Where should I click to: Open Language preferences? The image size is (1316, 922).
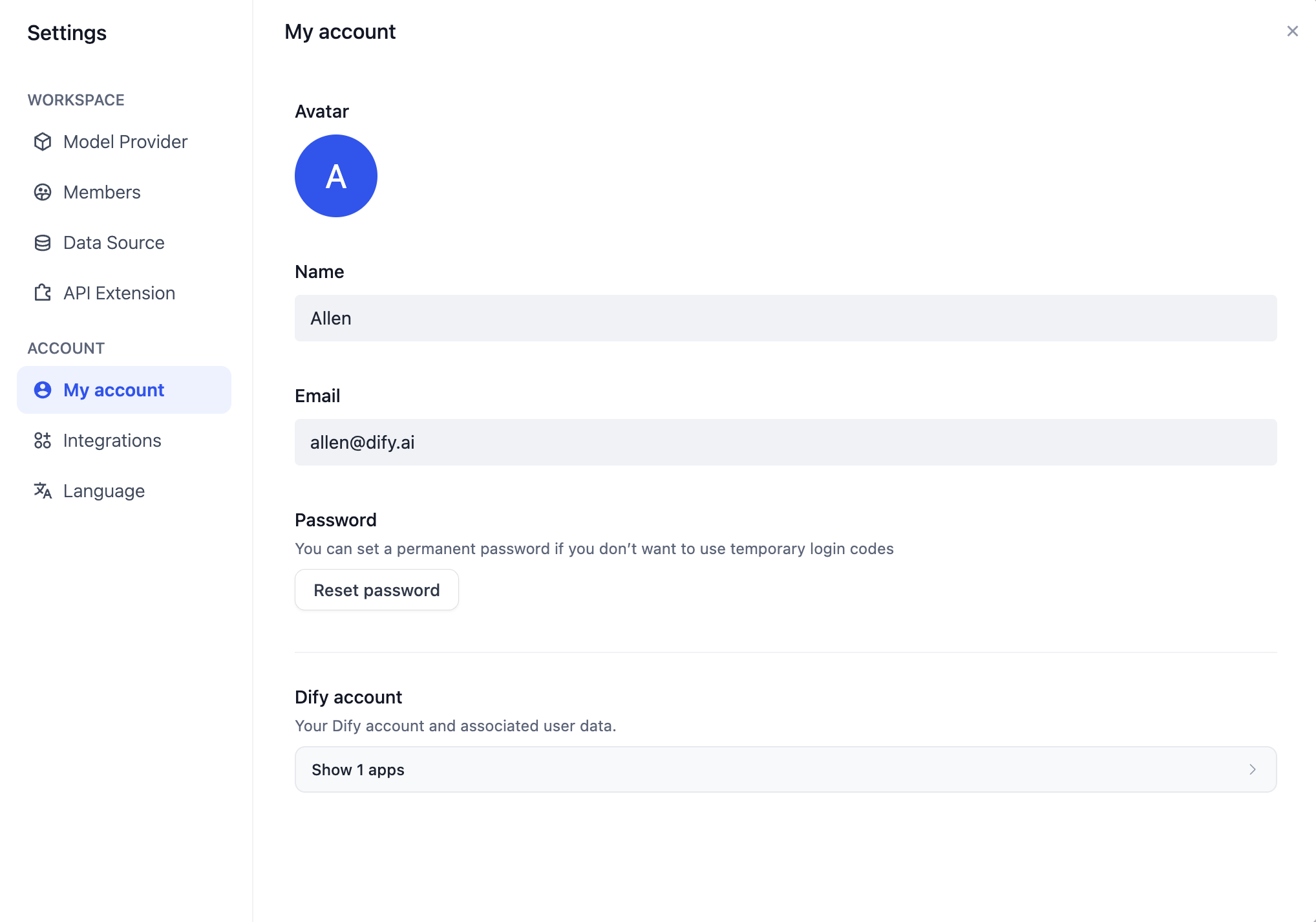click(124, 491)
